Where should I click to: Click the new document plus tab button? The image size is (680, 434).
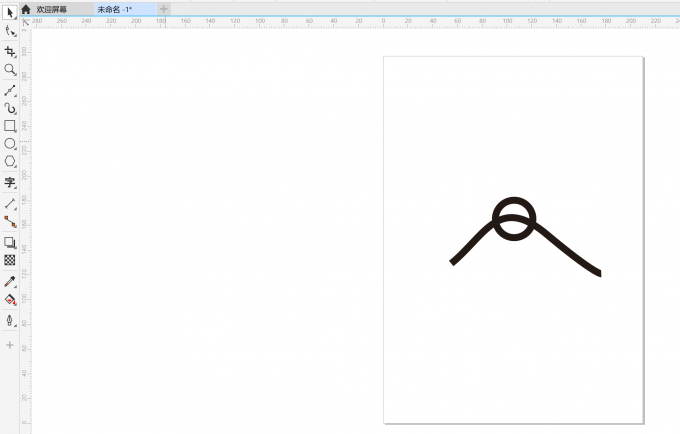click(x=164, y=9)
